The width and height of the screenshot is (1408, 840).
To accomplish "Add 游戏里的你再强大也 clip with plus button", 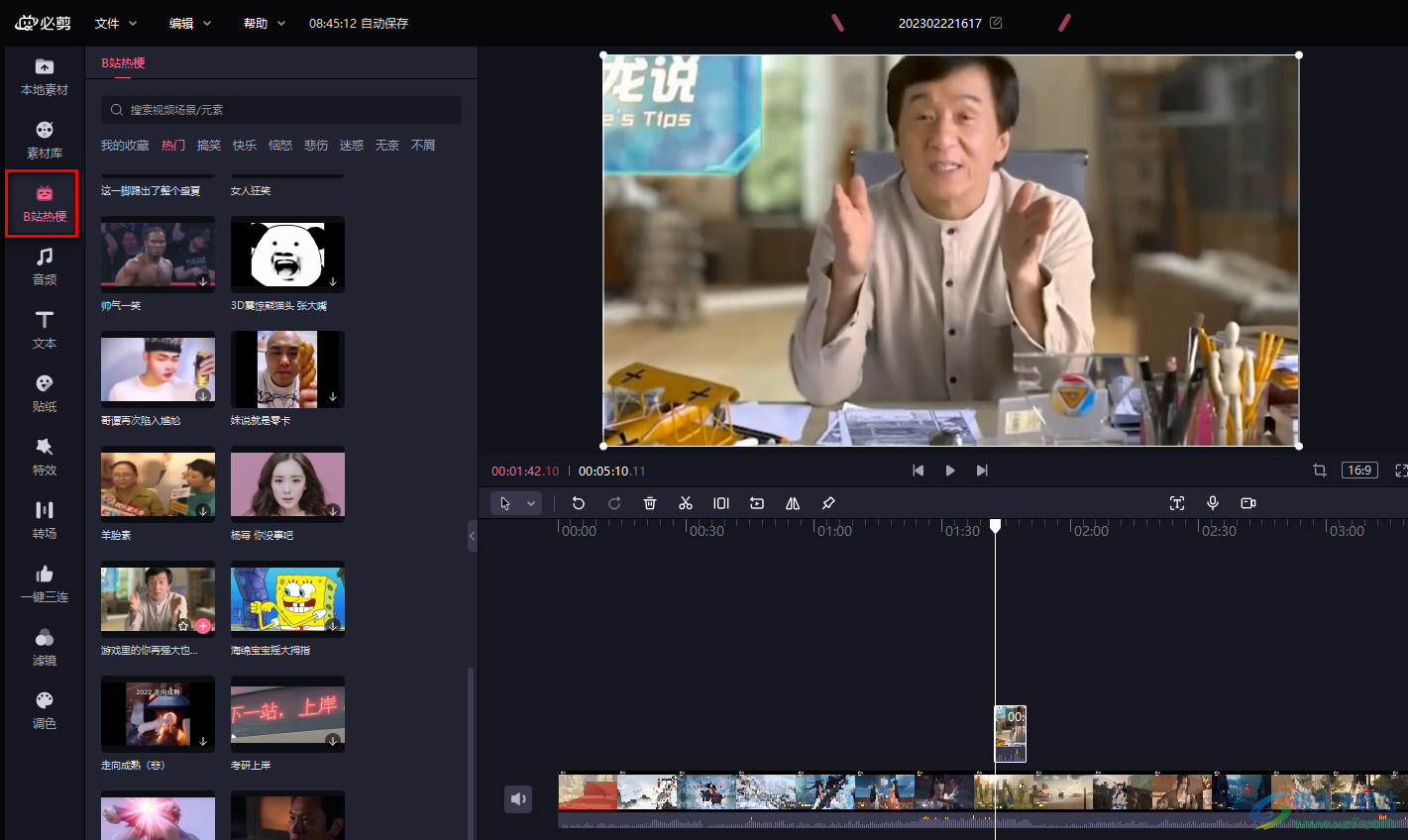I will (202, 625).
